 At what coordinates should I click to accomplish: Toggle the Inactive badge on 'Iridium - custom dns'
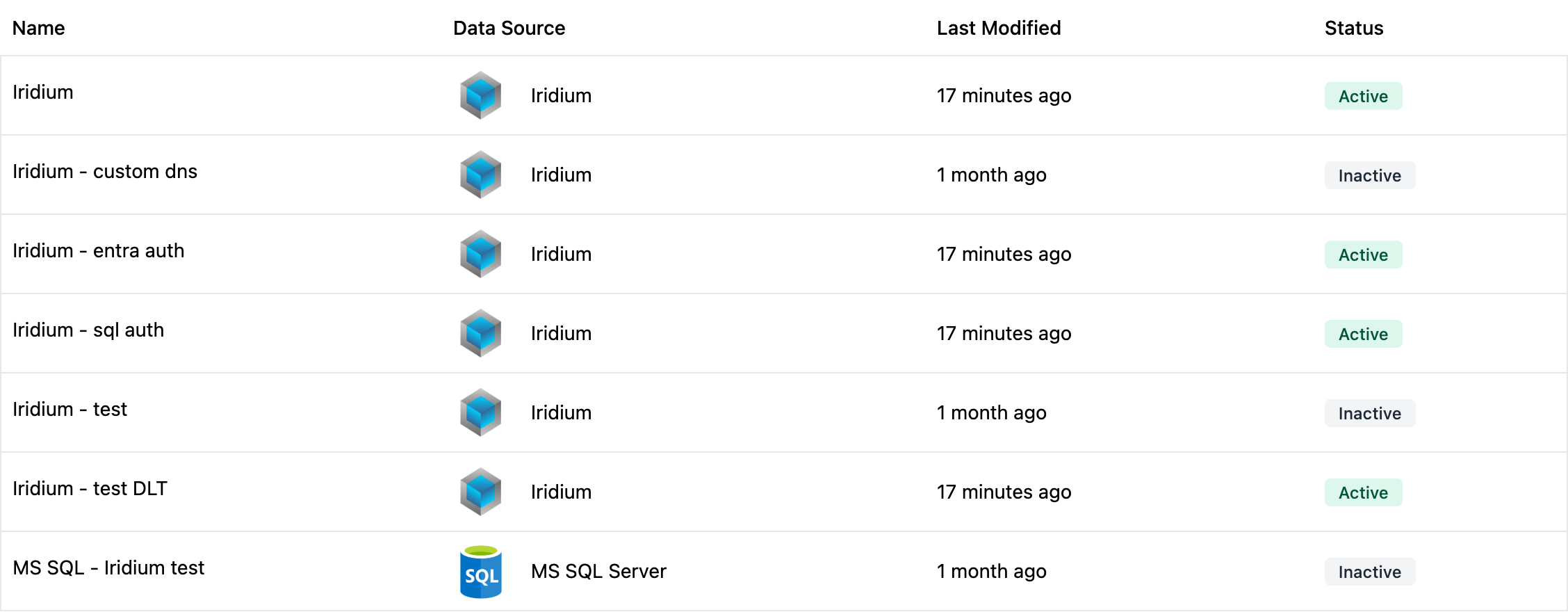pos(1369,175)
